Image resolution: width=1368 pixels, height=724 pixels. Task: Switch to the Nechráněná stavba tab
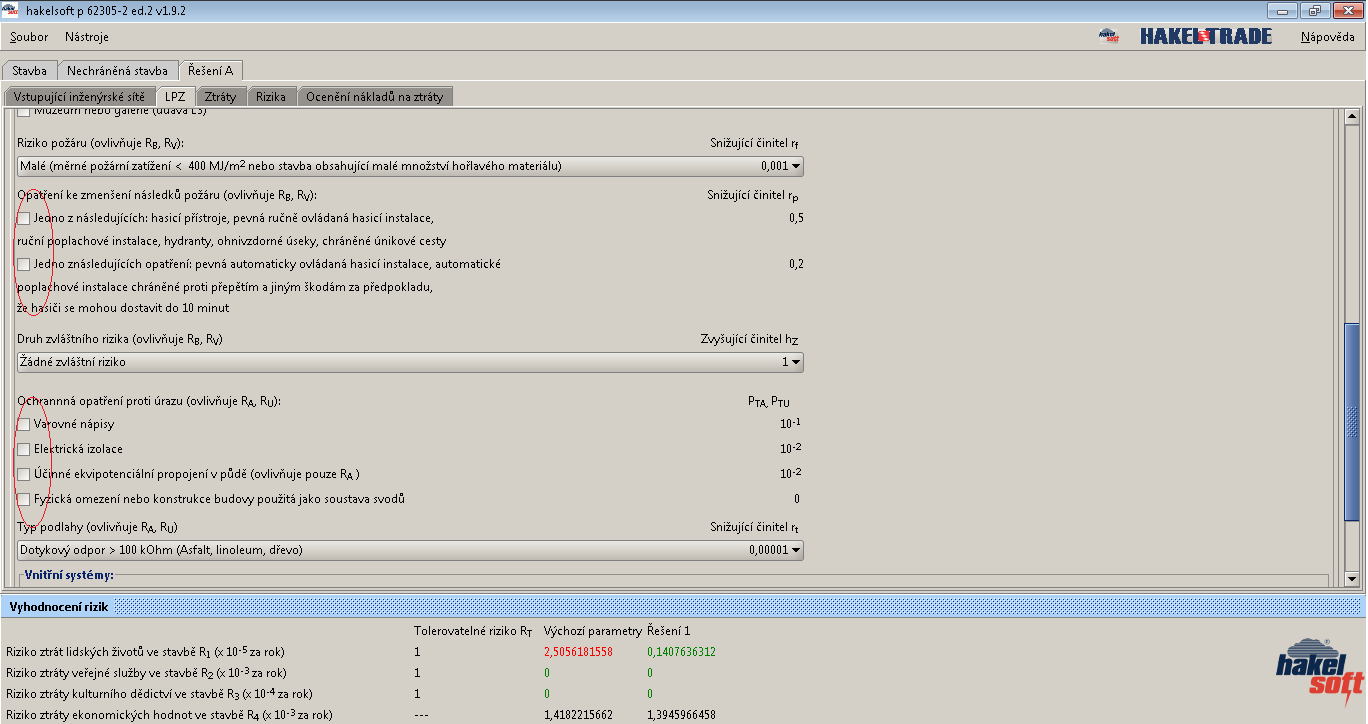pyautogui.click(x=117, y=71)
